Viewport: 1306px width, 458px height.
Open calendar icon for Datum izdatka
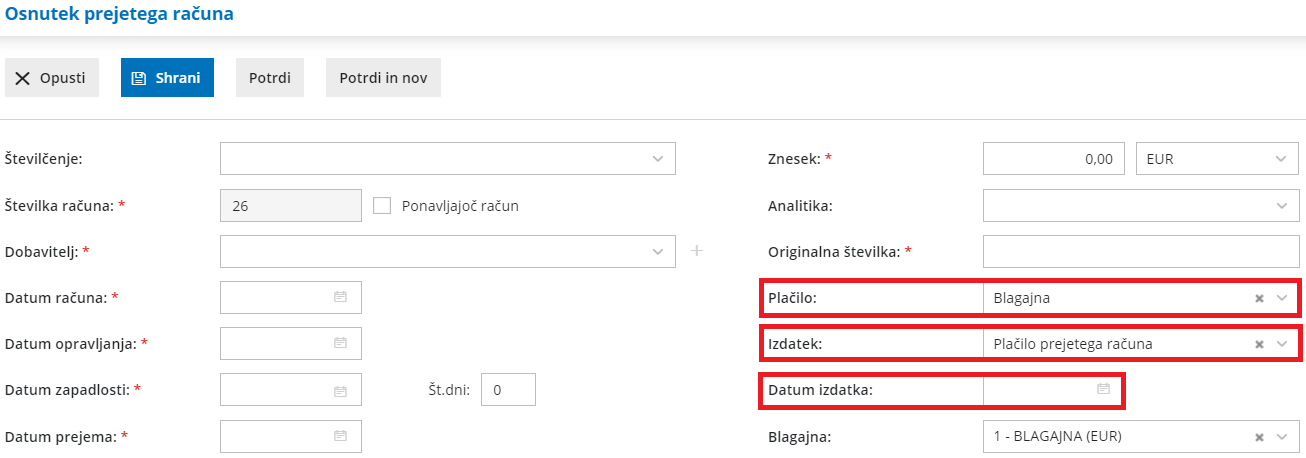tap(1103, 389)
